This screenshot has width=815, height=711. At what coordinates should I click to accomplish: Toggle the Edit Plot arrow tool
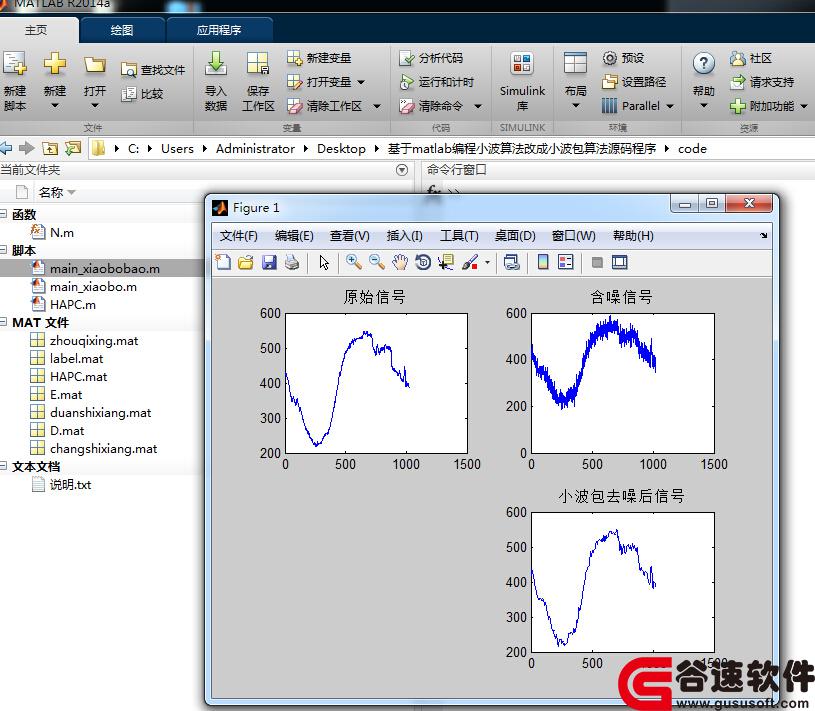click(324, 262)
